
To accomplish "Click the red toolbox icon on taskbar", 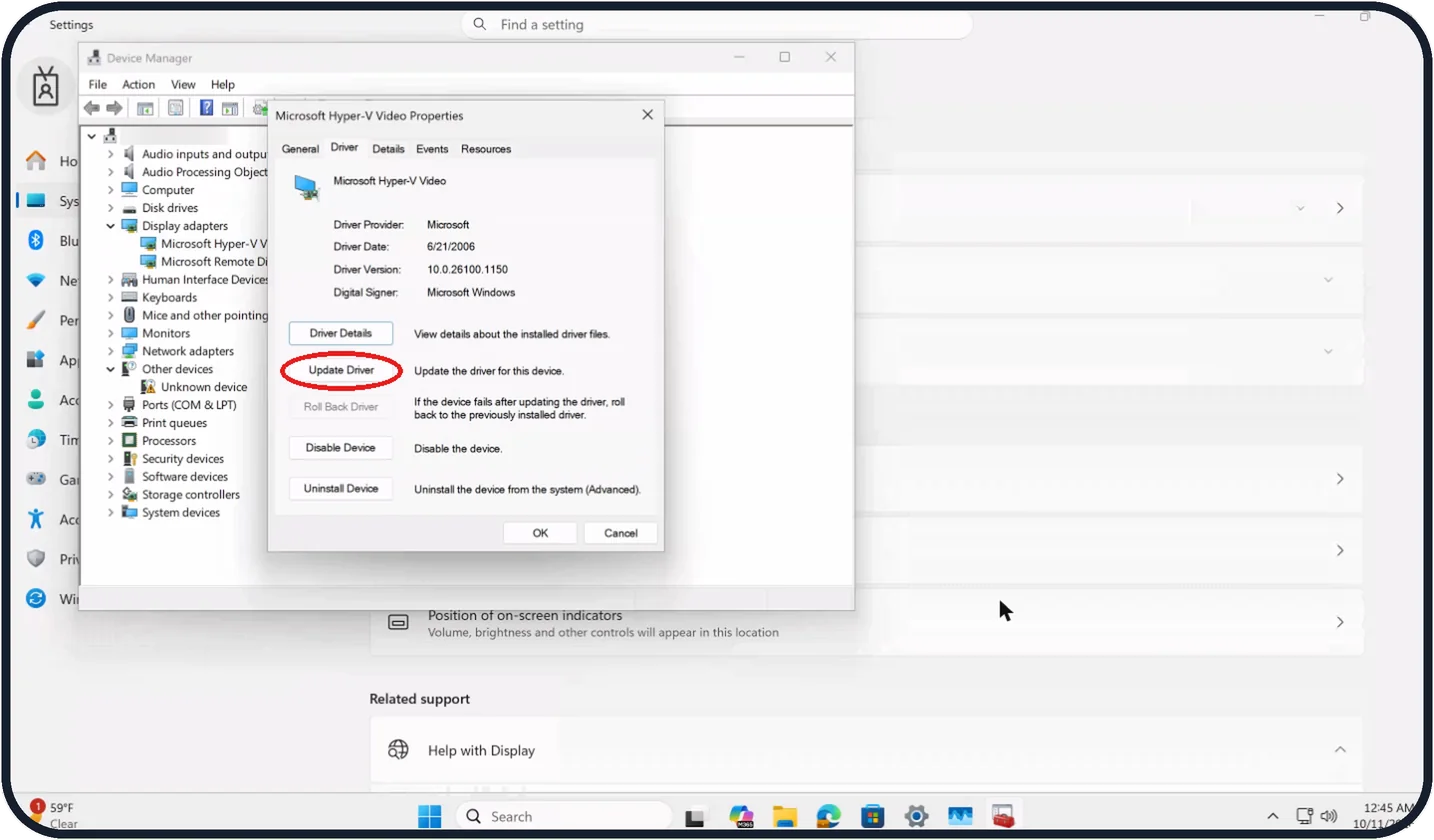I will (1003, 817).
